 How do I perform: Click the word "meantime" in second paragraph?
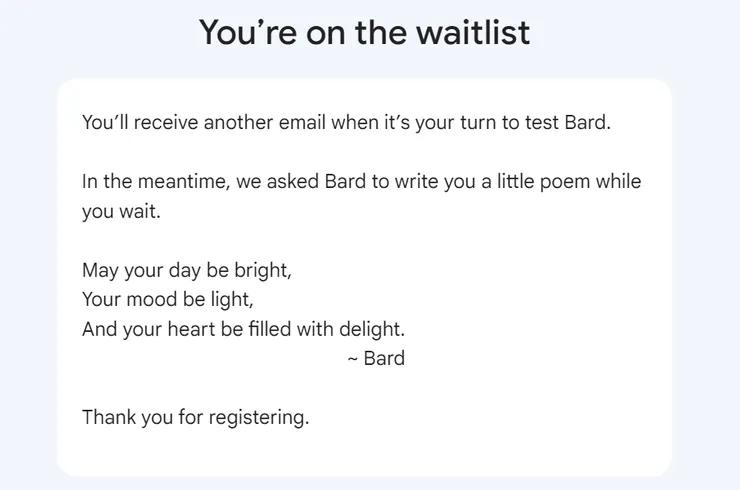pyautogui.click(x=182, y=182)
